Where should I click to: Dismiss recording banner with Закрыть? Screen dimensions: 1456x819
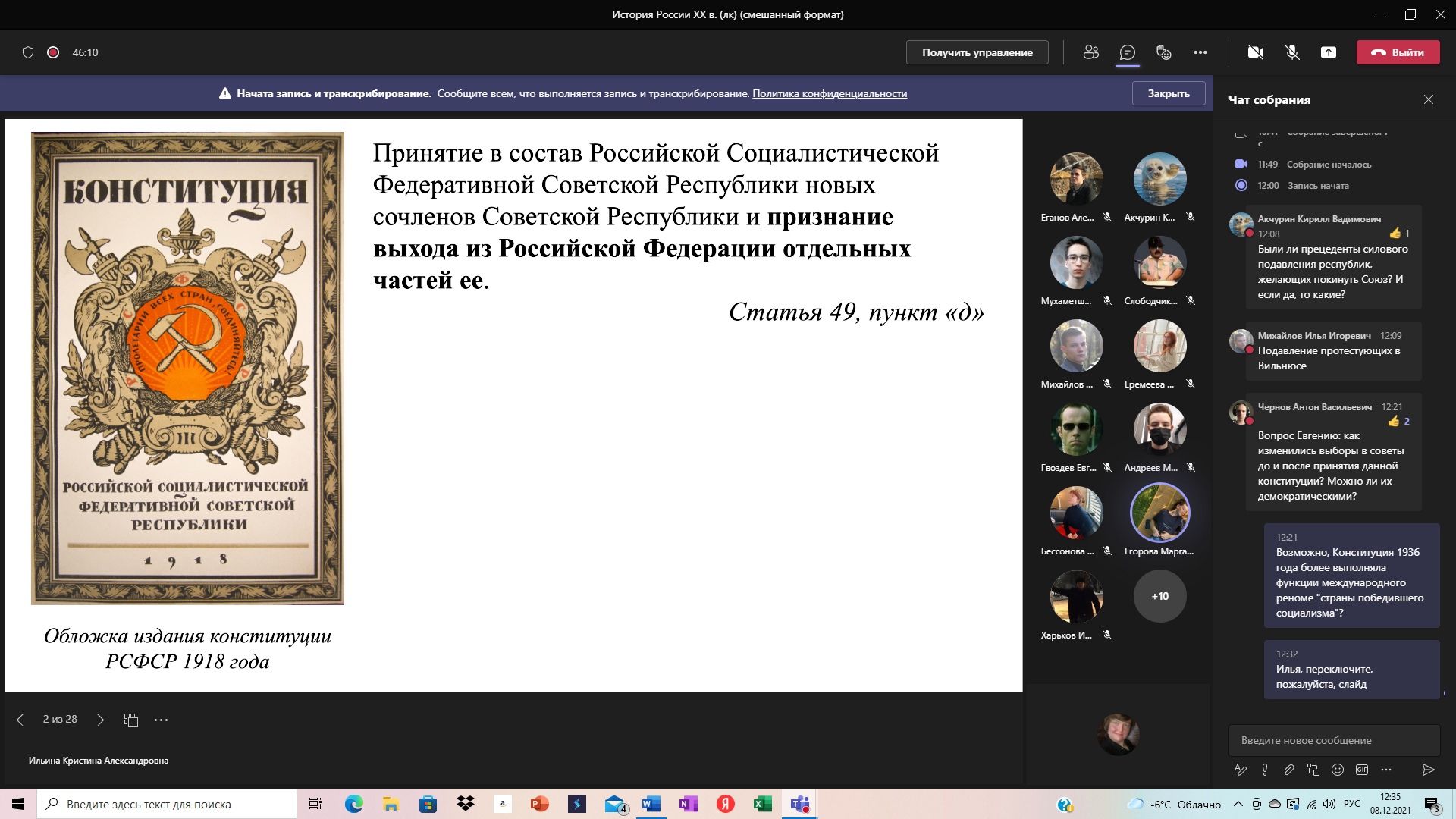click(x=1168, y=93)
